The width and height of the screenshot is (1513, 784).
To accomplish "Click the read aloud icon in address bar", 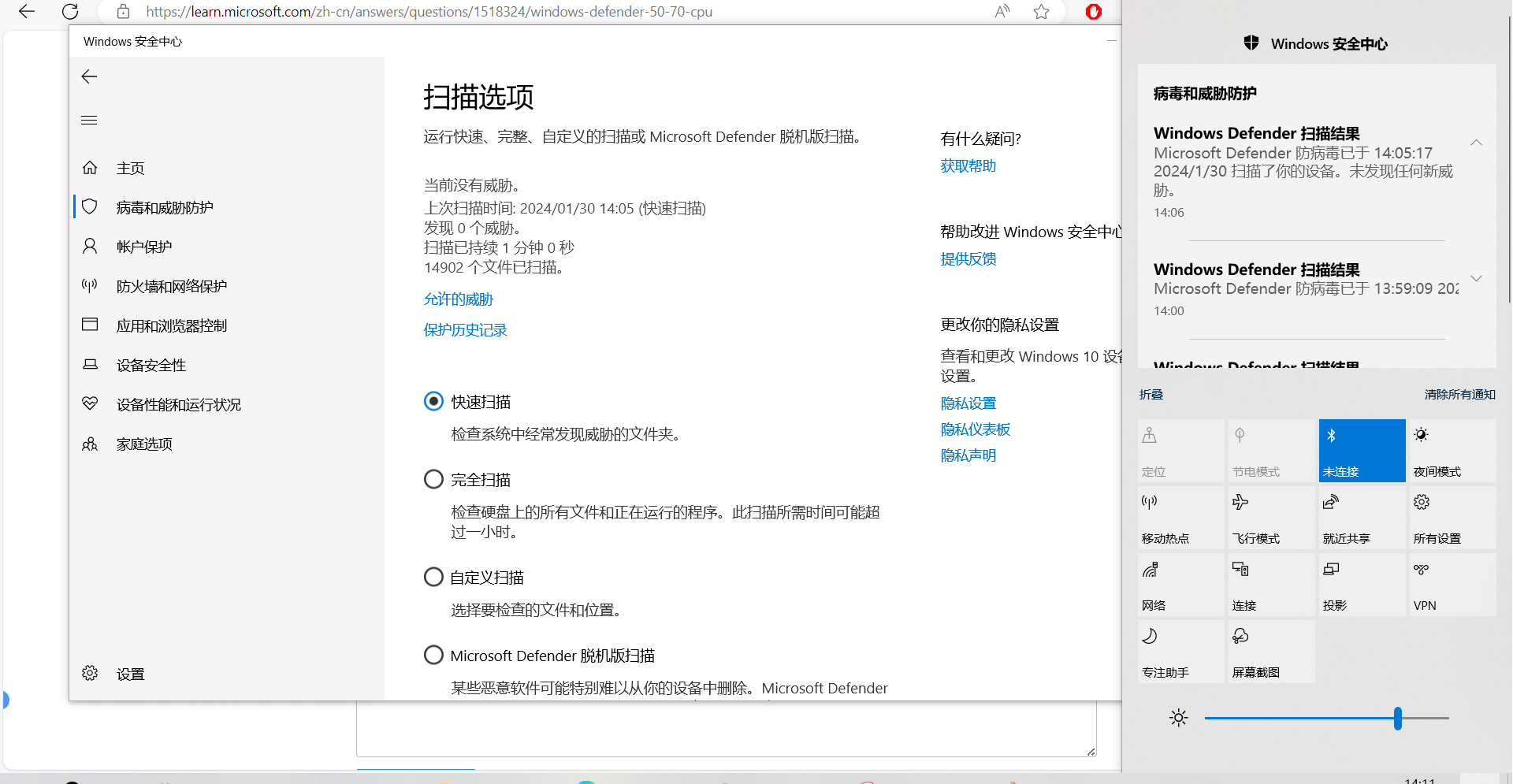I will (x=1002, y=12).
